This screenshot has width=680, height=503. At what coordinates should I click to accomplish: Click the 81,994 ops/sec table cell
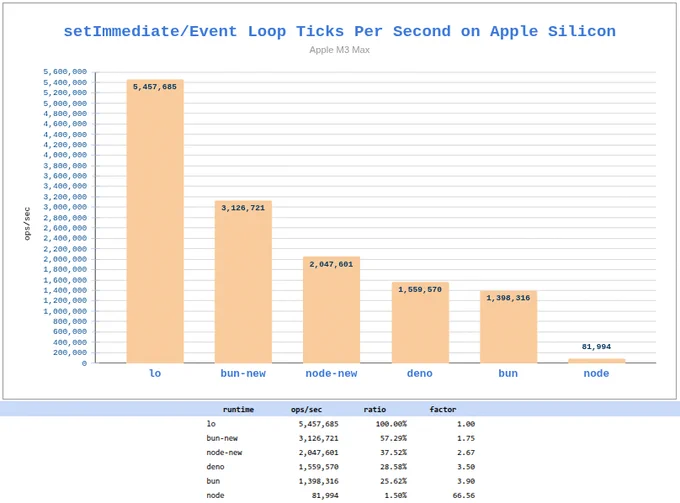pos(325,495)
